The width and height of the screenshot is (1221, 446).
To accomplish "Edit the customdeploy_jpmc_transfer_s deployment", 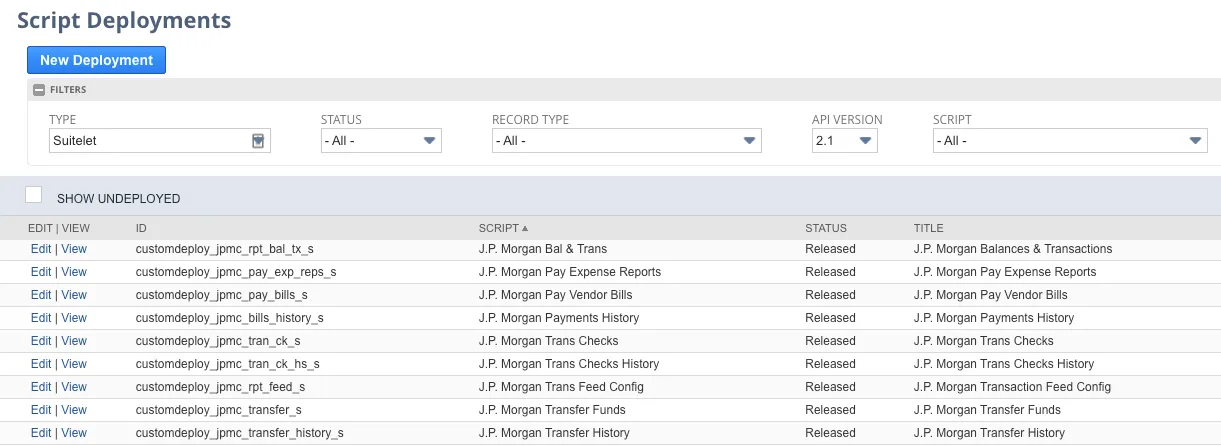I will [41, 410].
